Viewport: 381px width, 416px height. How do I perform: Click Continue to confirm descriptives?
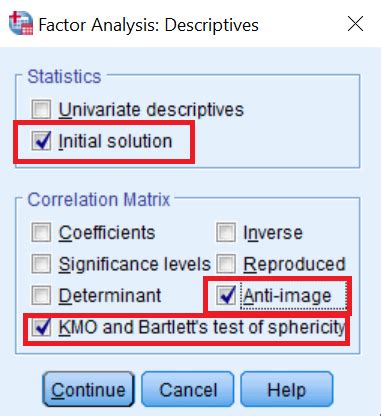coord(88,389)
